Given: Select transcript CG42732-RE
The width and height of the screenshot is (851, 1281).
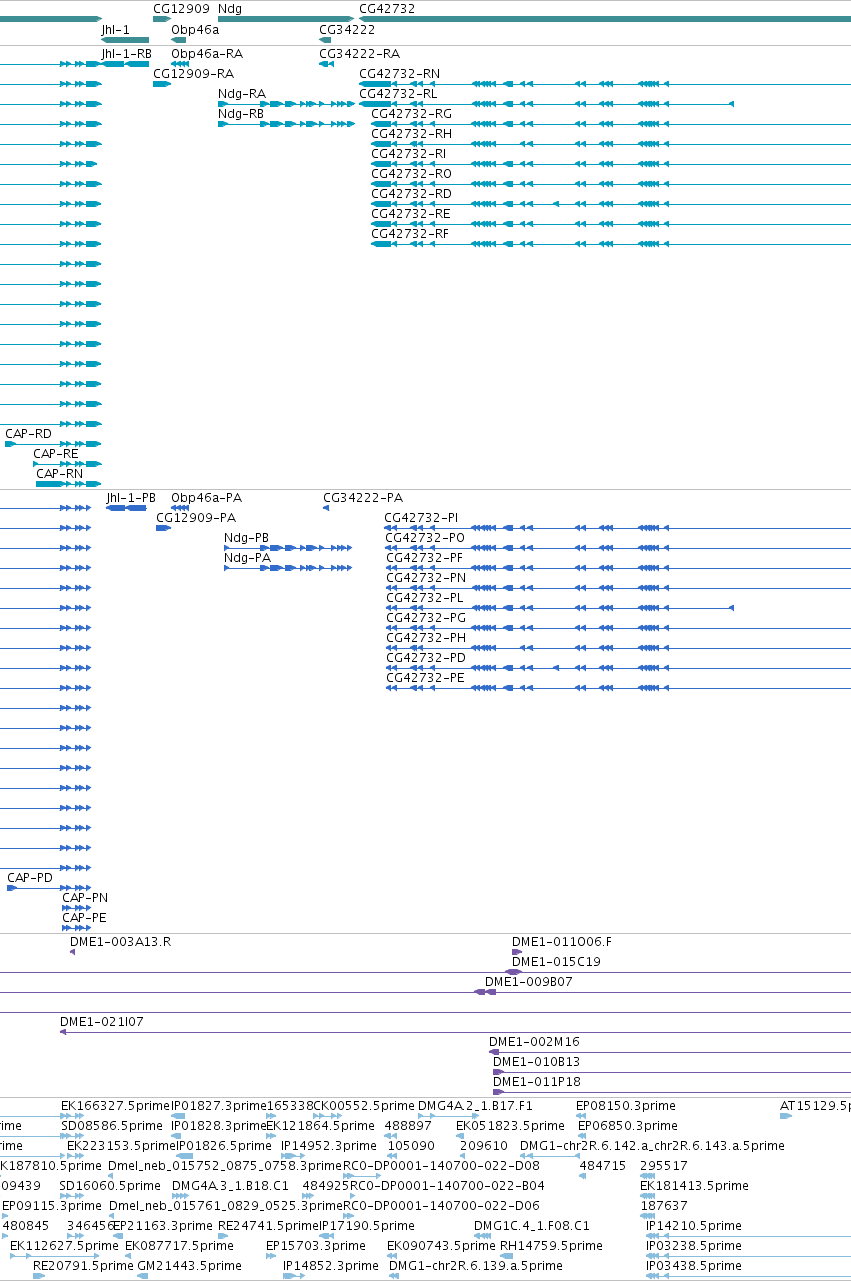Looking at the screenshot, I should [411, 213].
